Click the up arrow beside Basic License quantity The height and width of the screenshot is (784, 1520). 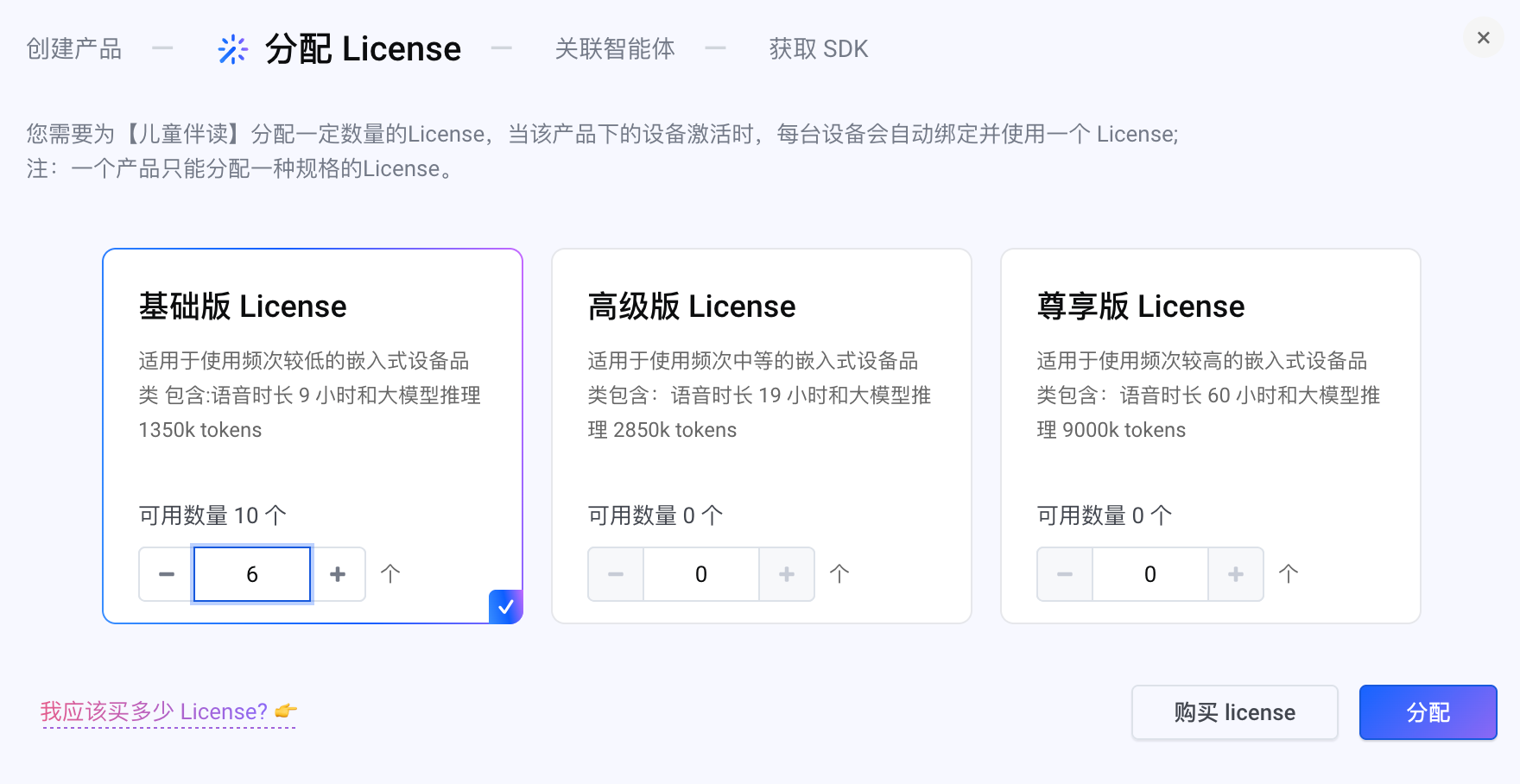390,574
